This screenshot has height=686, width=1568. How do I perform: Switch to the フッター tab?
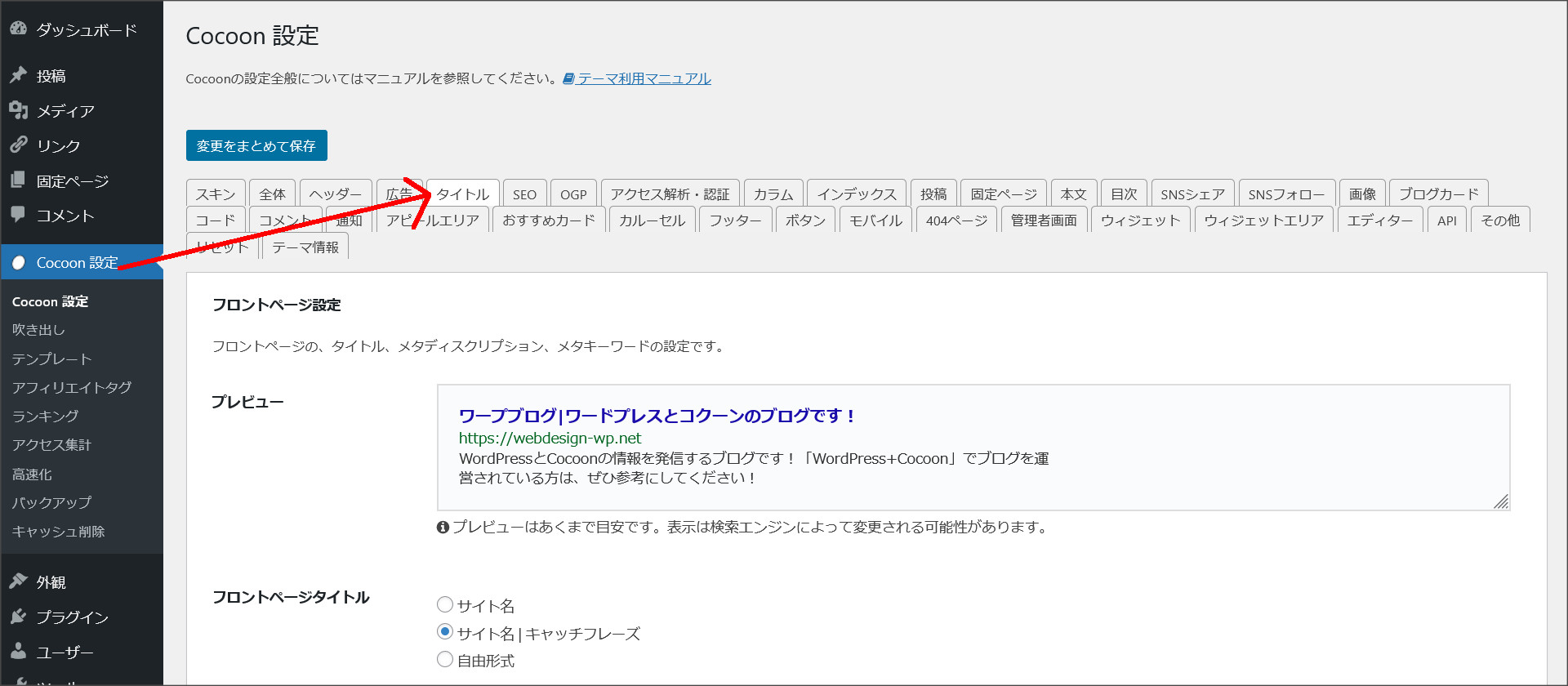tap(735, 220)
